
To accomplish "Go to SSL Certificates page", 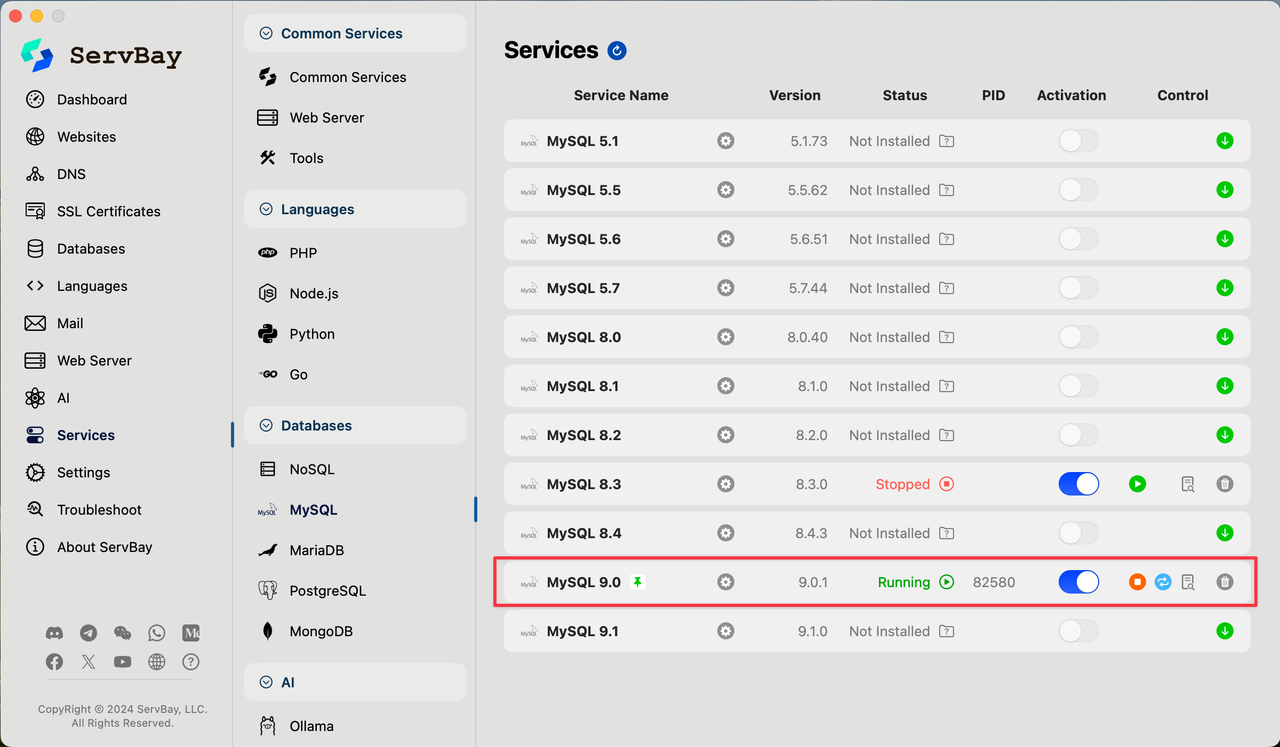I will tap(108, 211).
